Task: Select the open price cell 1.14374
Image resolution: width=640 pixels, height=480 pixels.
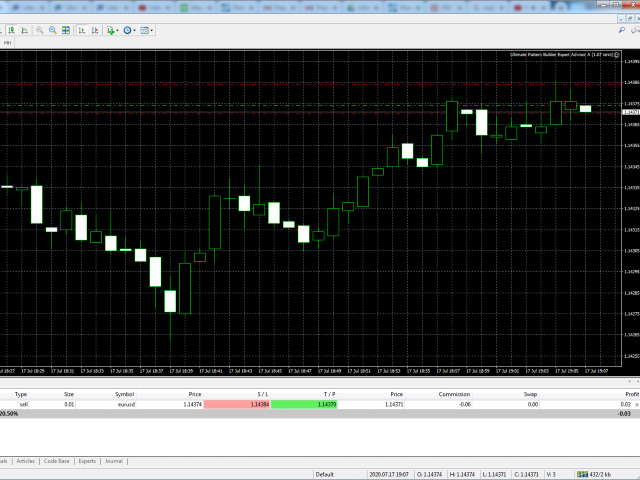Action: [193, 404]
